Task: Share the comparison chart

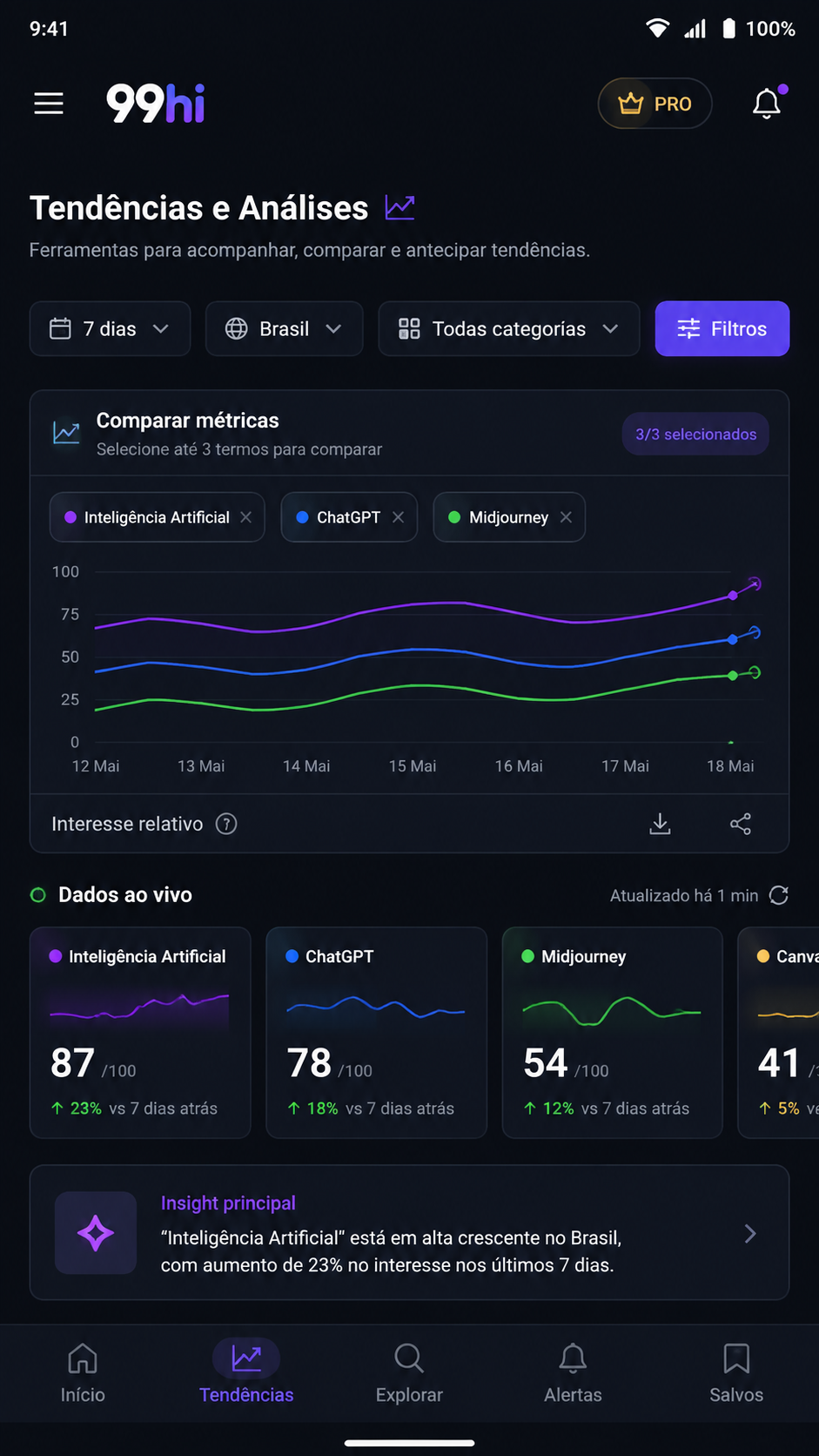Action: coord(741,824)
